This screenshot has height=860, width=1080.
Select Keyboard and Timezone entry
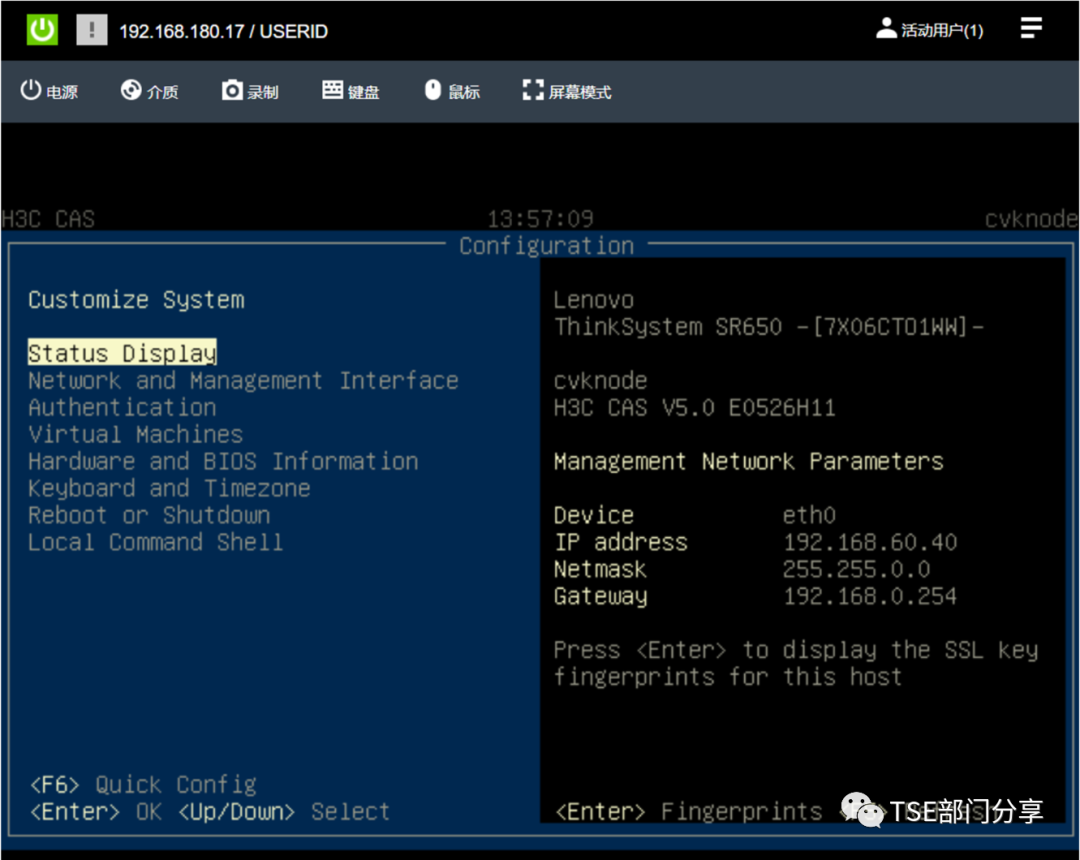169,488
